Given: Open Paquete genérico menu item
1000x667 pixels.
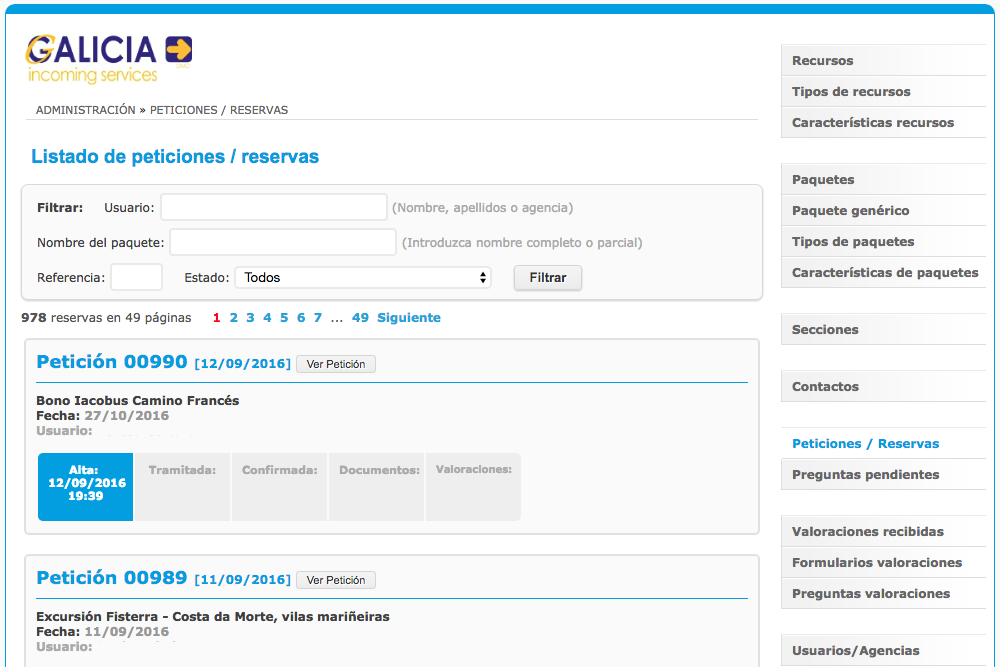Looking at the screenshot, I should click(x=883, y=210).
